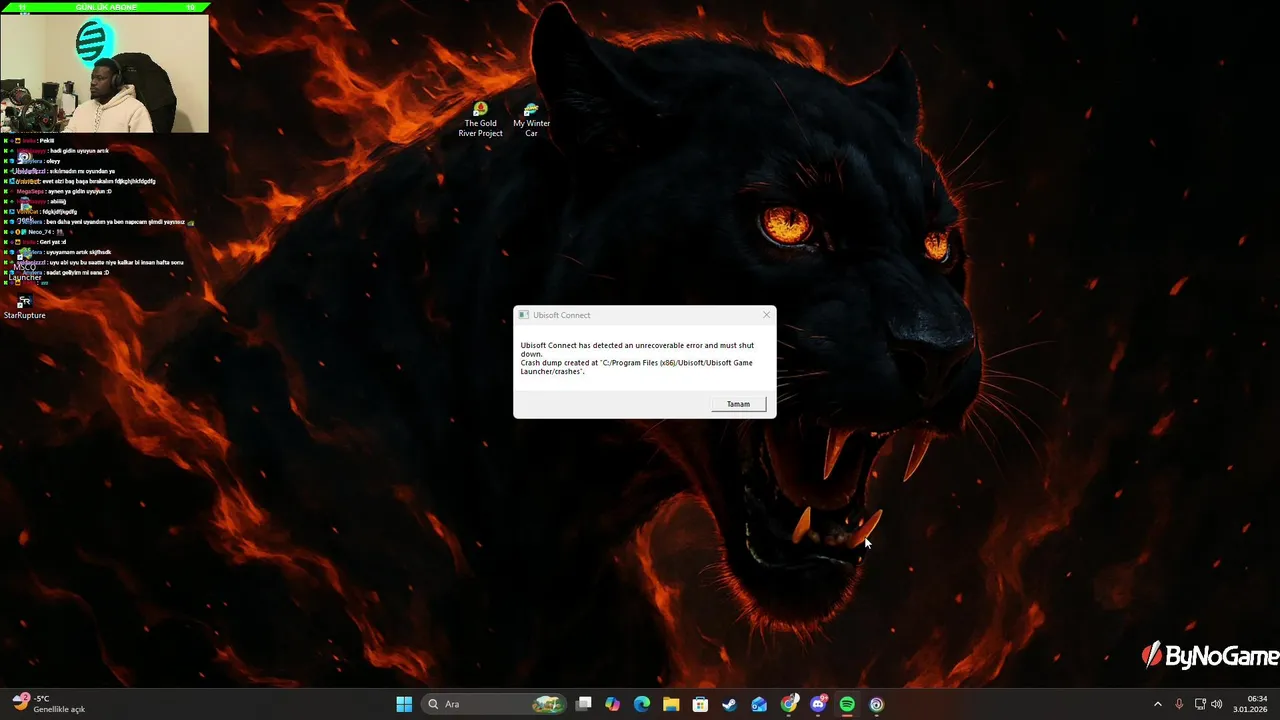
Task: Open Microsoft Edge from the taskbar
Action: [x=642, y=704]
